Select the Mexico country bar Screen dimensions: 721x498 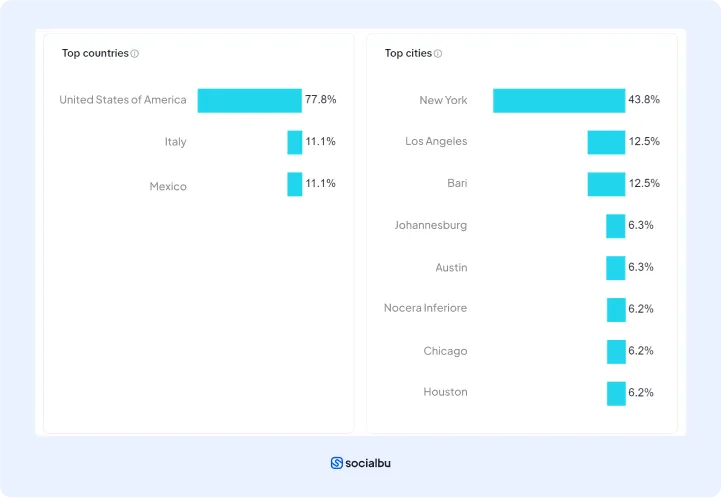(294, 184)
